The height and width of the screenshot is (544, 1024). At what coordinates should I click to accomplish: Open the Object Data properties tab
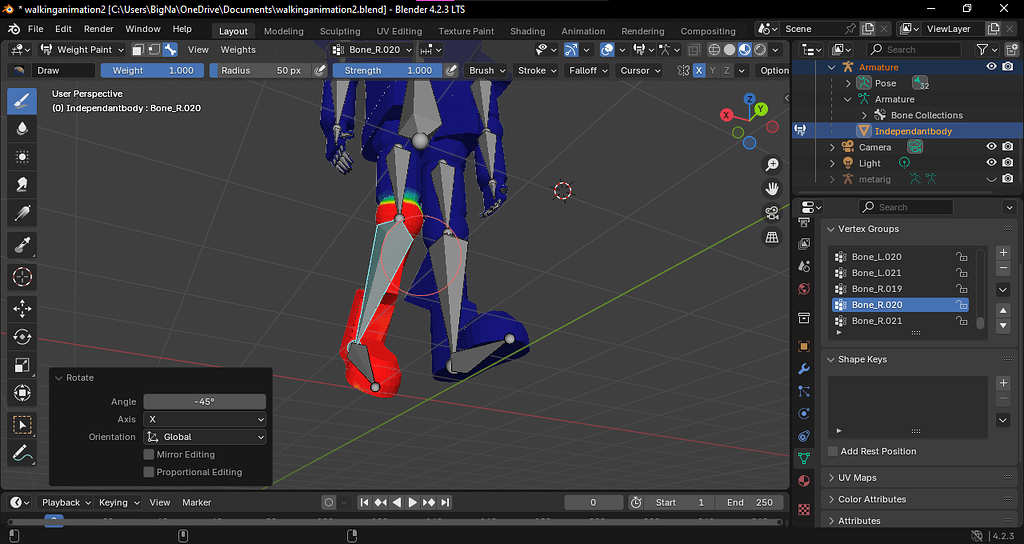pyautogui.click(x=804, y=458)
